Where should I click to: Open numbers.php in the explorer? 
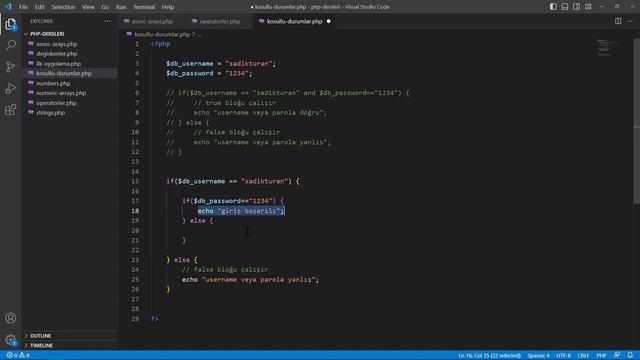[69, 83]
